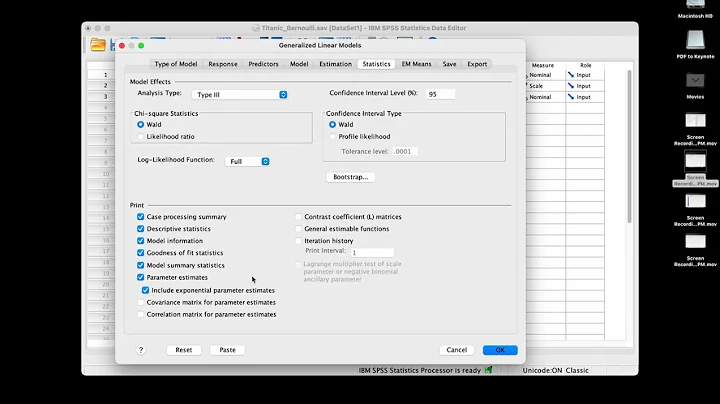Image resolution: width=720 pixels, height=404 pixels.
Task: Select the Statistics tab
Action: pos(376,64)
